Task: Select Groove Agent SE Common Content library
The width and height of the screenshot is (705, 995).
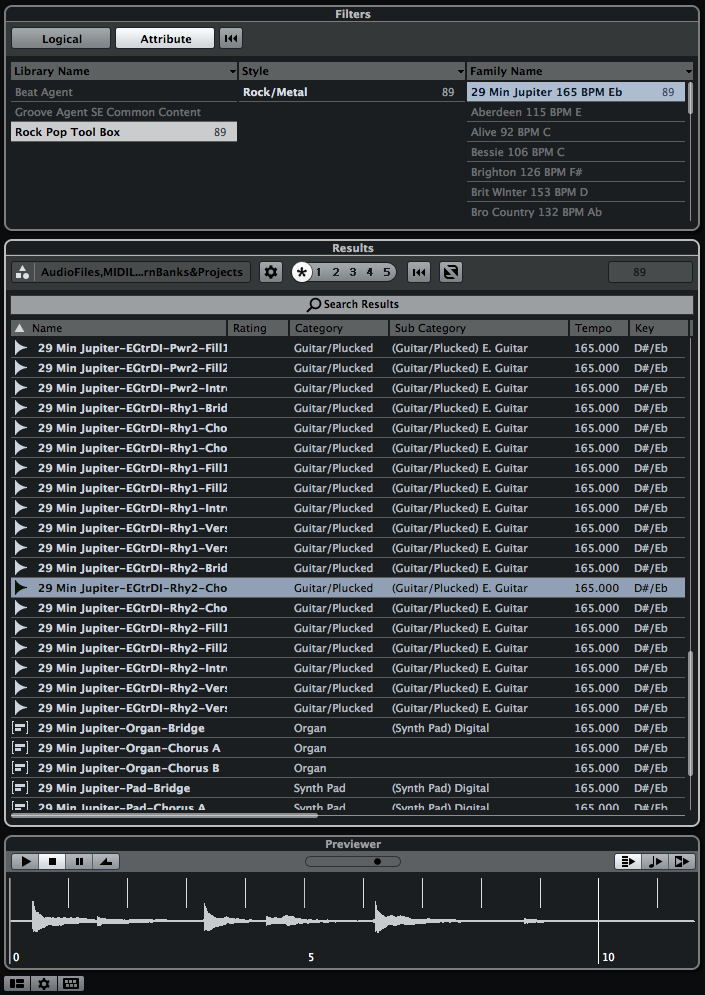Action: tap(124, 112)
